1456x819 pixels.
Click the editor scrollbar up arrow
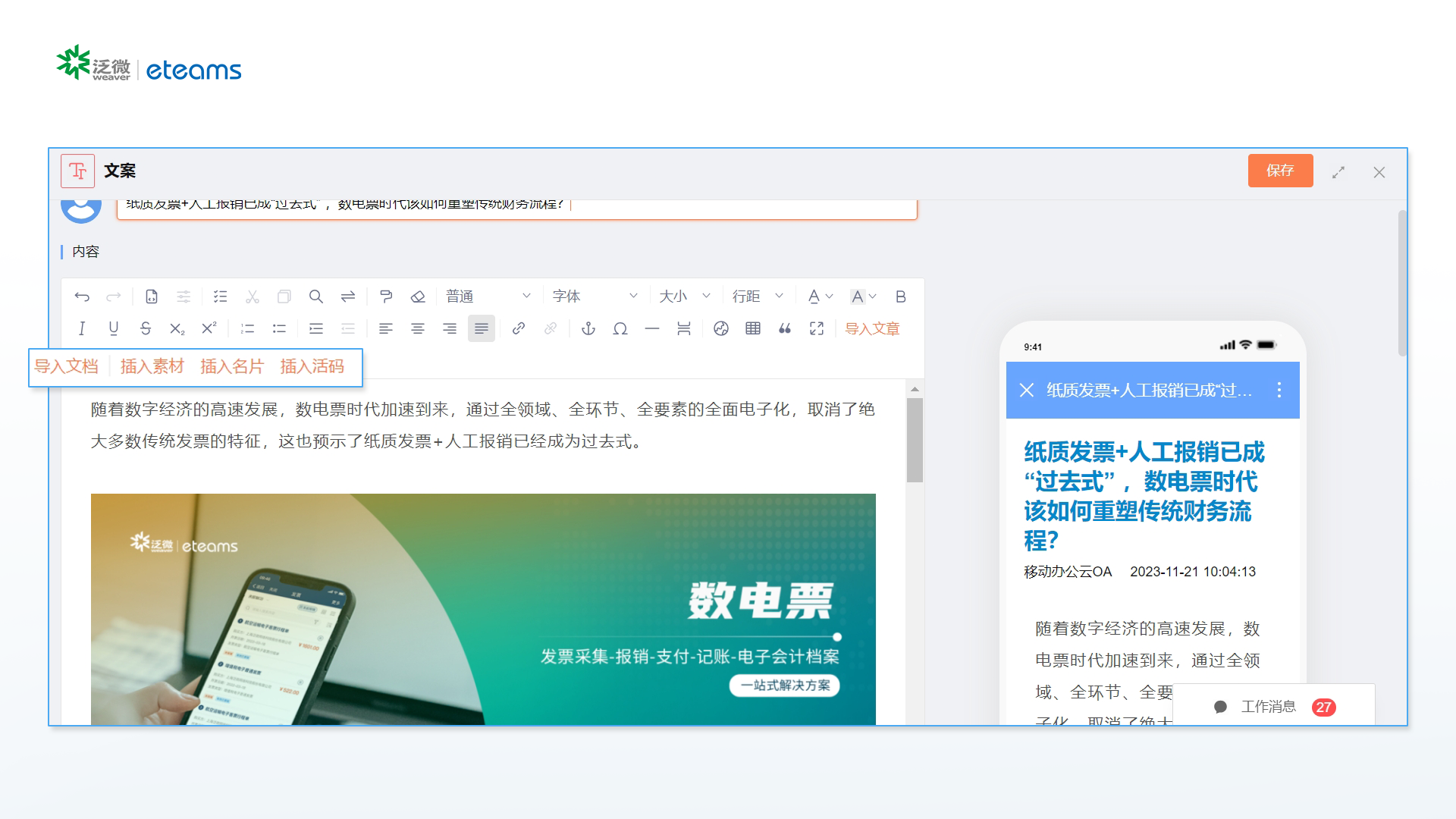coord(915,389)
